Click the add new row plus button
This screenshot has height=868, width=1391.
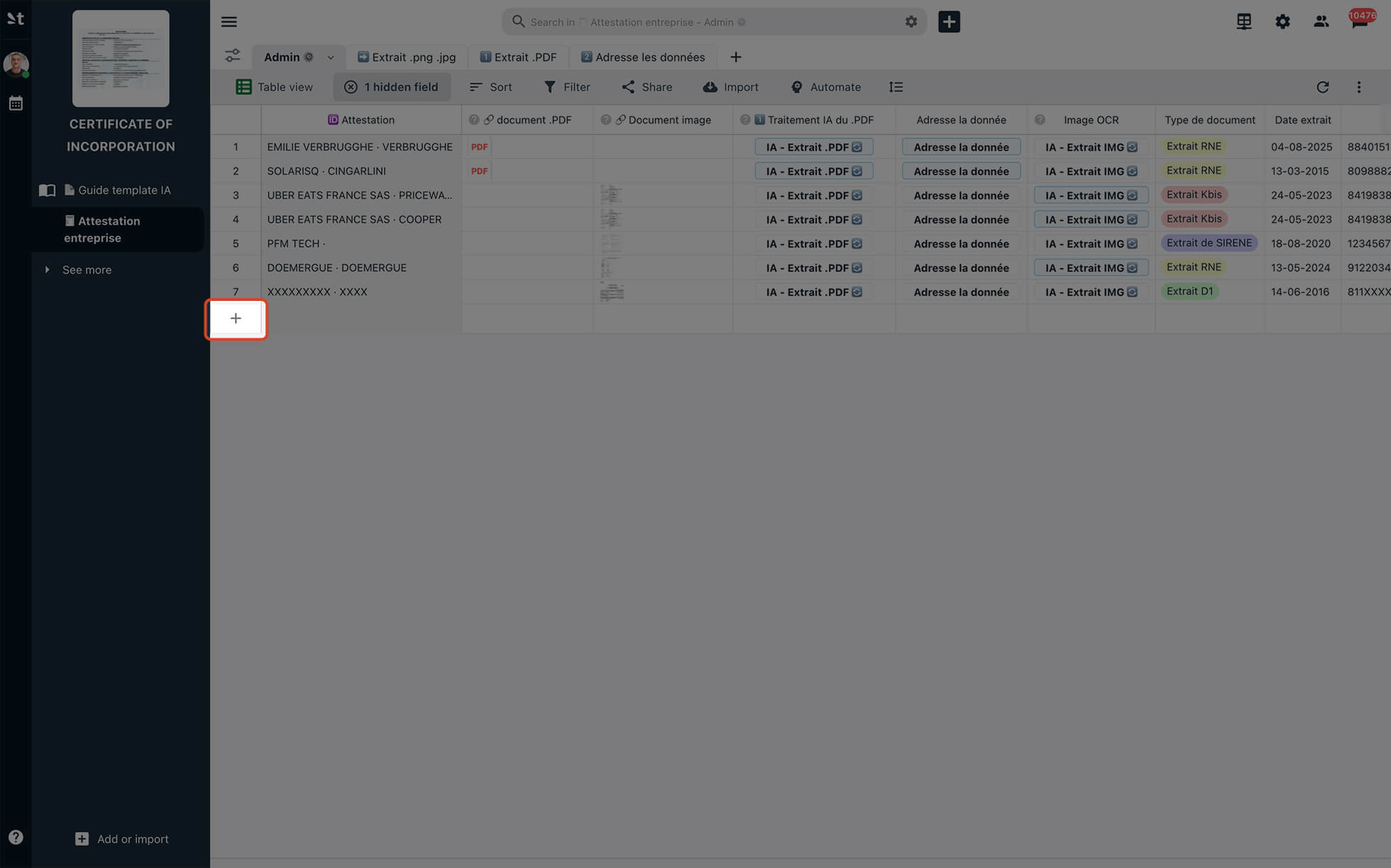236,319
